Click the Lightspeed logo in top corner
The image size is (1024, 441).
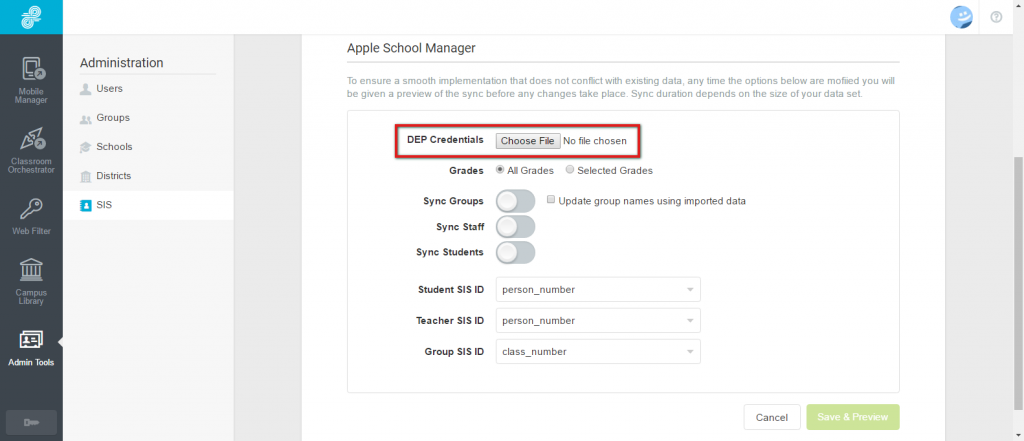(31, 17)
